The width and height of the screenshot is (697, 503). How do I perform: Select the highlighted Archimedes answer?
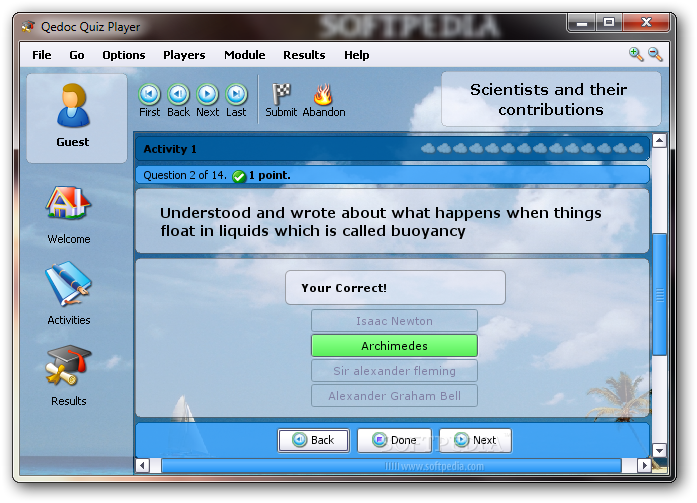(394, 346)
